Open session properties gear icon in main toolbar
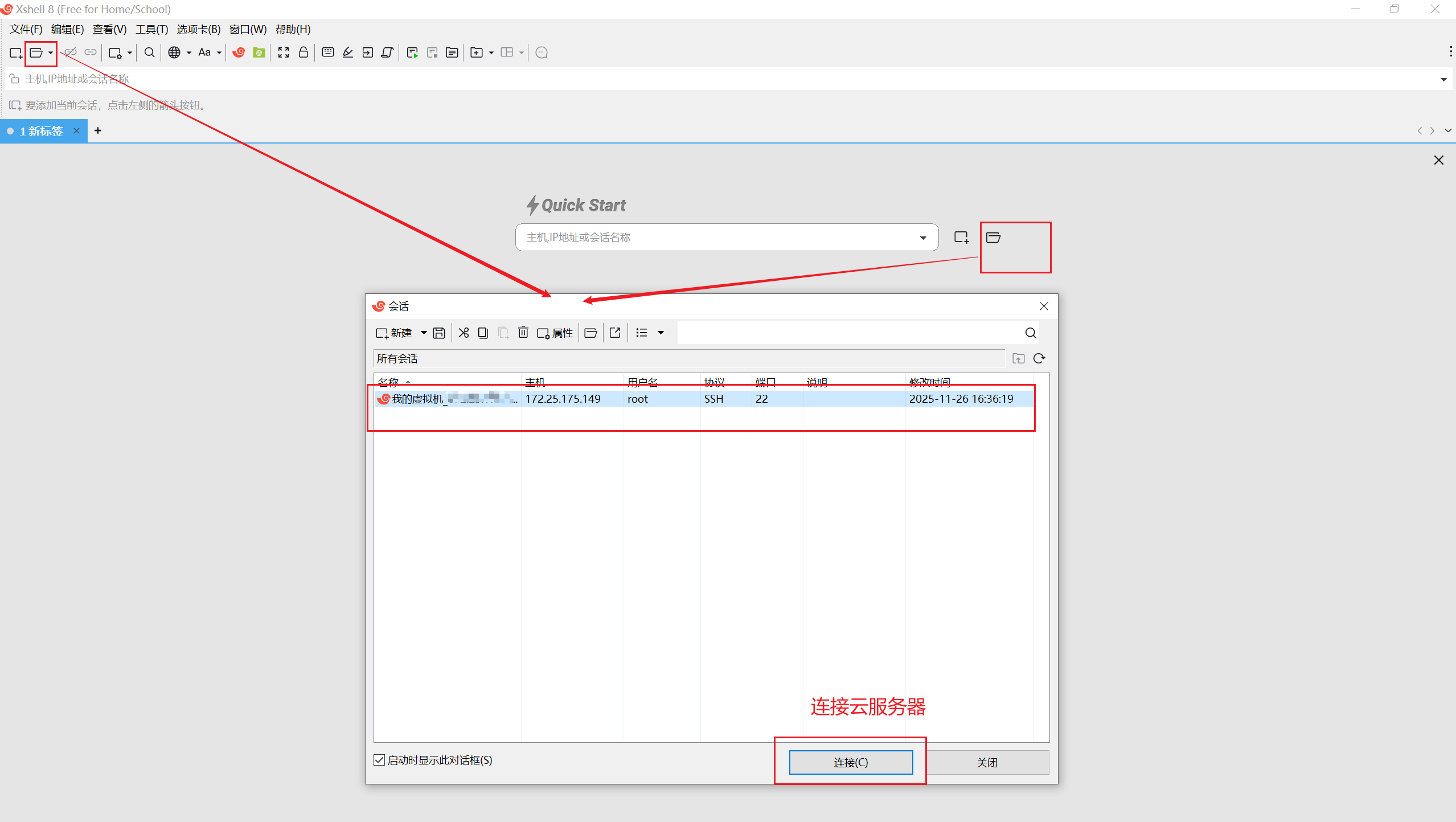The image size is (1456, 822). pos(115,53)
